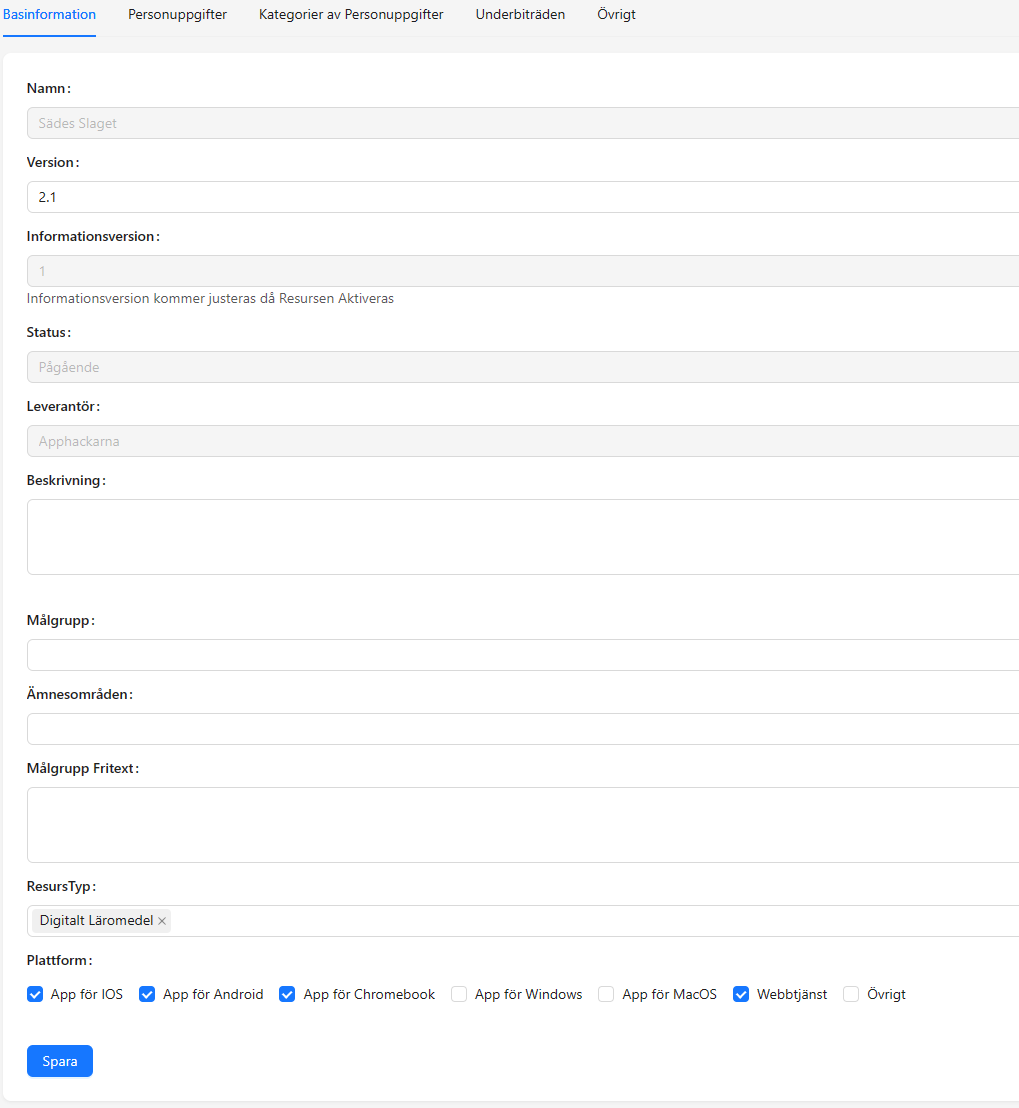
Task: Uncheck App för IOS checkbox
Action: pos(35,994)
